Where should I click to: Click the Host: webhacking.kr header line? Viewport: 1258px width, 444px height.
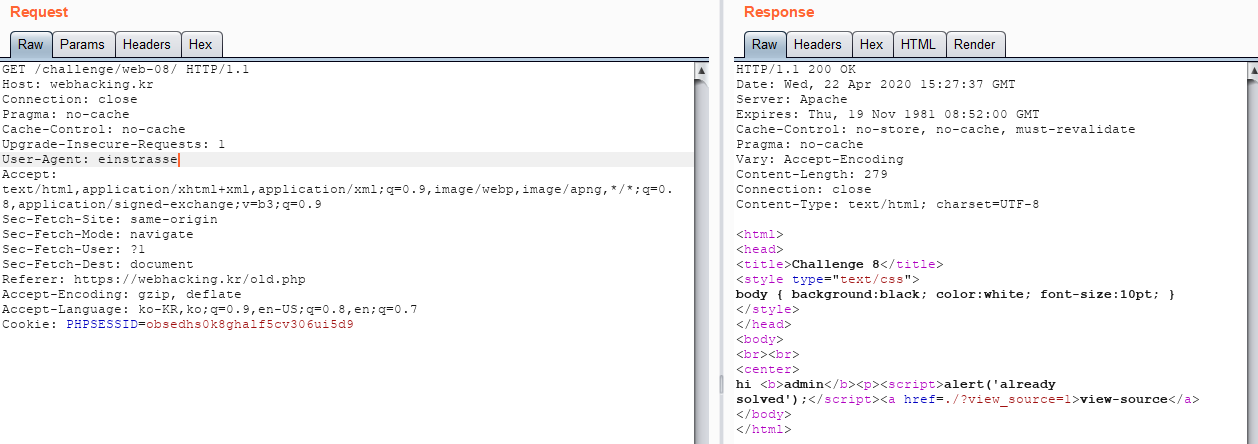78,84
